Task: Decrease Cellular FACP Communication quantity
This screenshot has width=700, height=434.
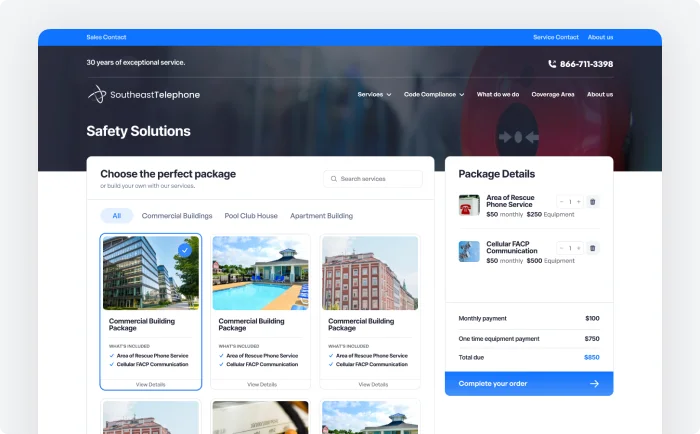Action: pyautogui.click(x=562, y=248)
